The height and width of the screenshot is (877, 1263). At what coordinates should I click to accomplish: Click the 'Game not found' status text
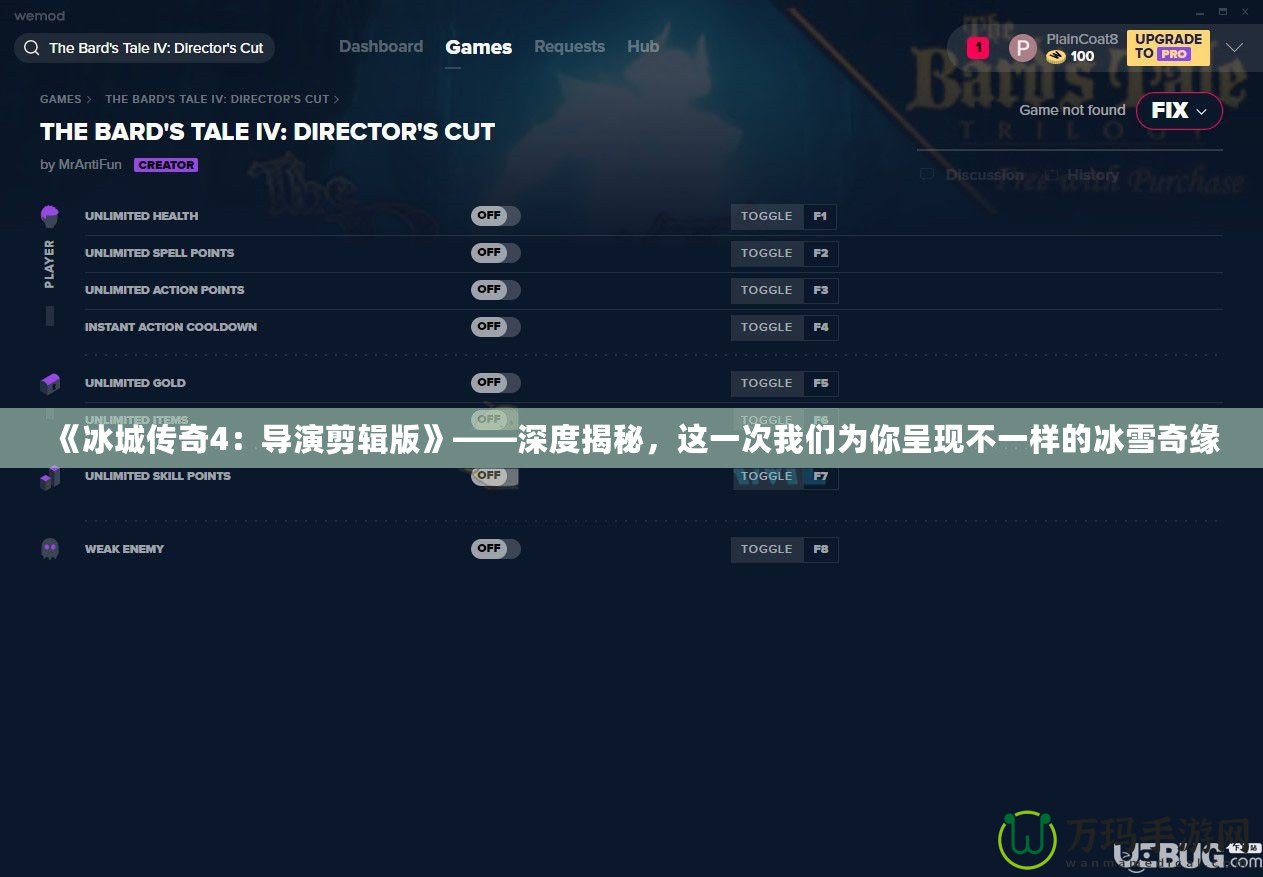tap(1072, 110)
